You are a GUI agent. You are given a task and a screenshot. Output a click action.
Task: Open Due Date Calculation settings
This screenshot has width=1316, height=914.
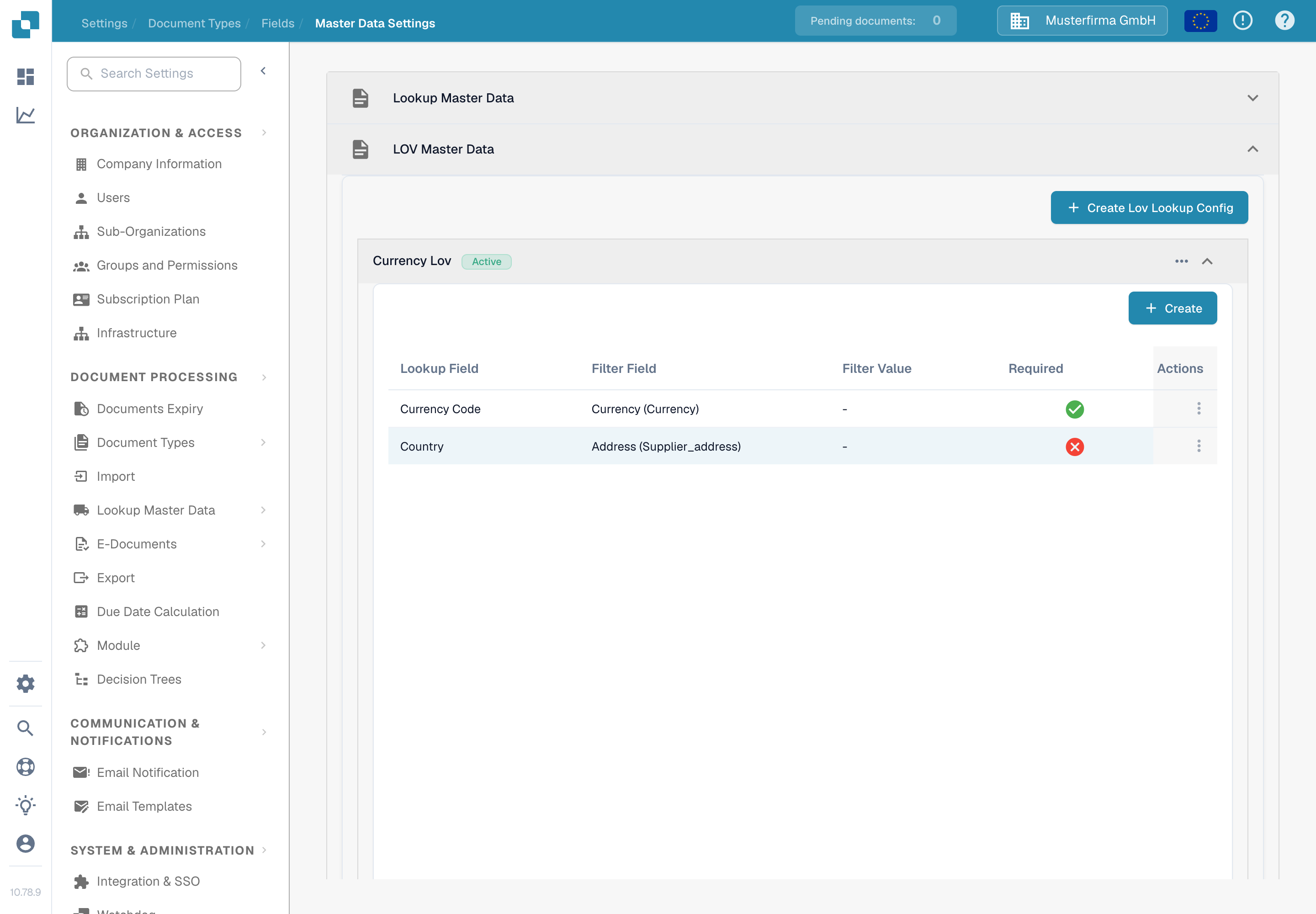158,611
